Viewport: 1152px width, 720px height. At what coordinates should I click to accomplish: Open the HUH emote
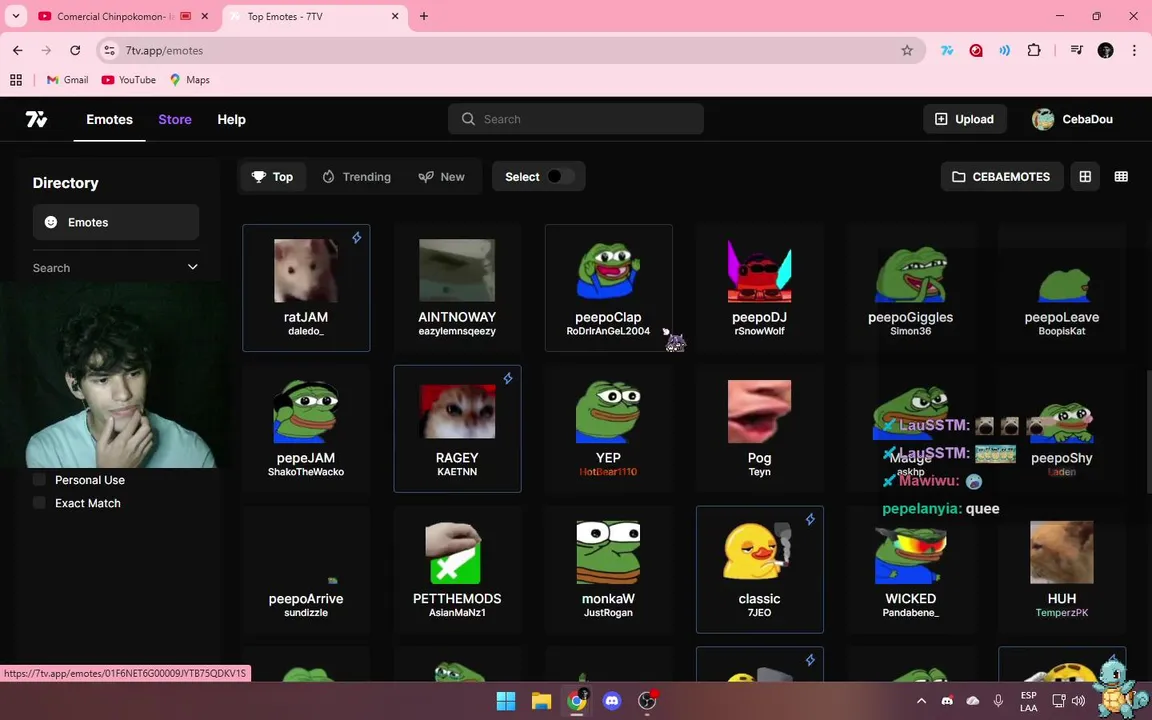[x=1062, y=569]
